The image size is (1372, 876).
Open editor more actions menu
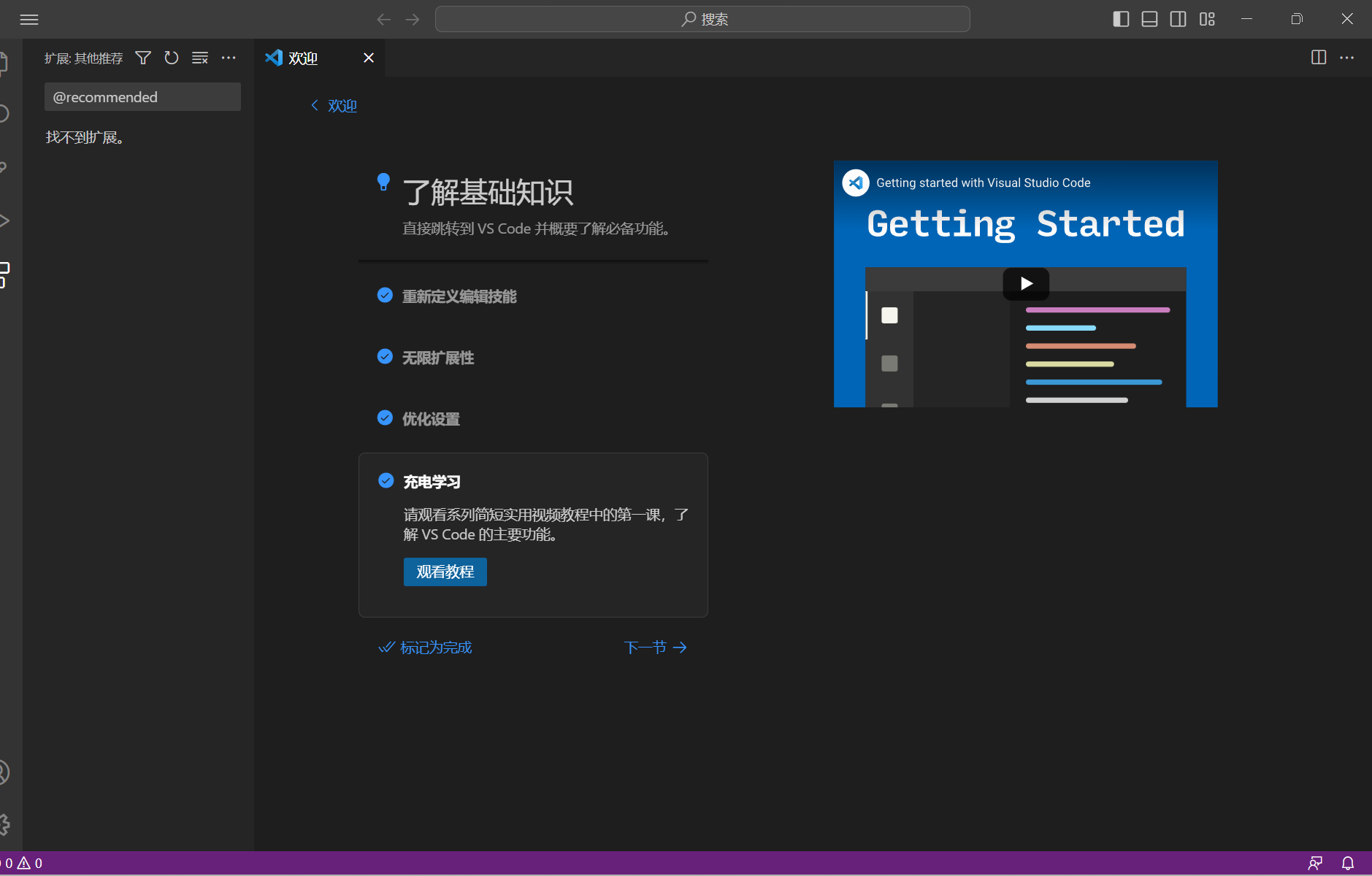tap(1347, 58)
